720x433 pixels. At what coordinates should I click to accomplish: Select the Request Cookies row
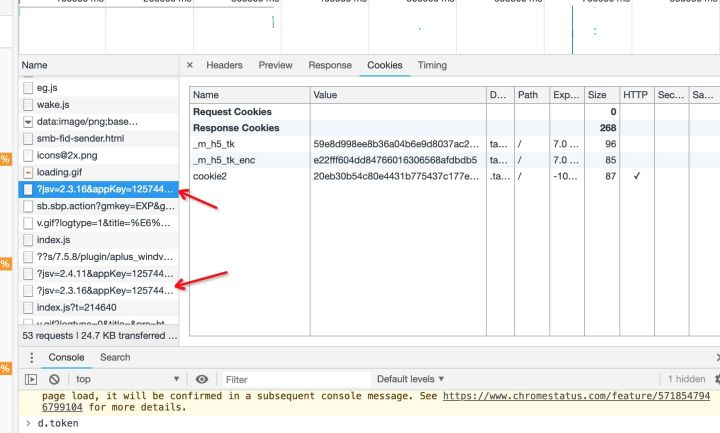point(455,112)
